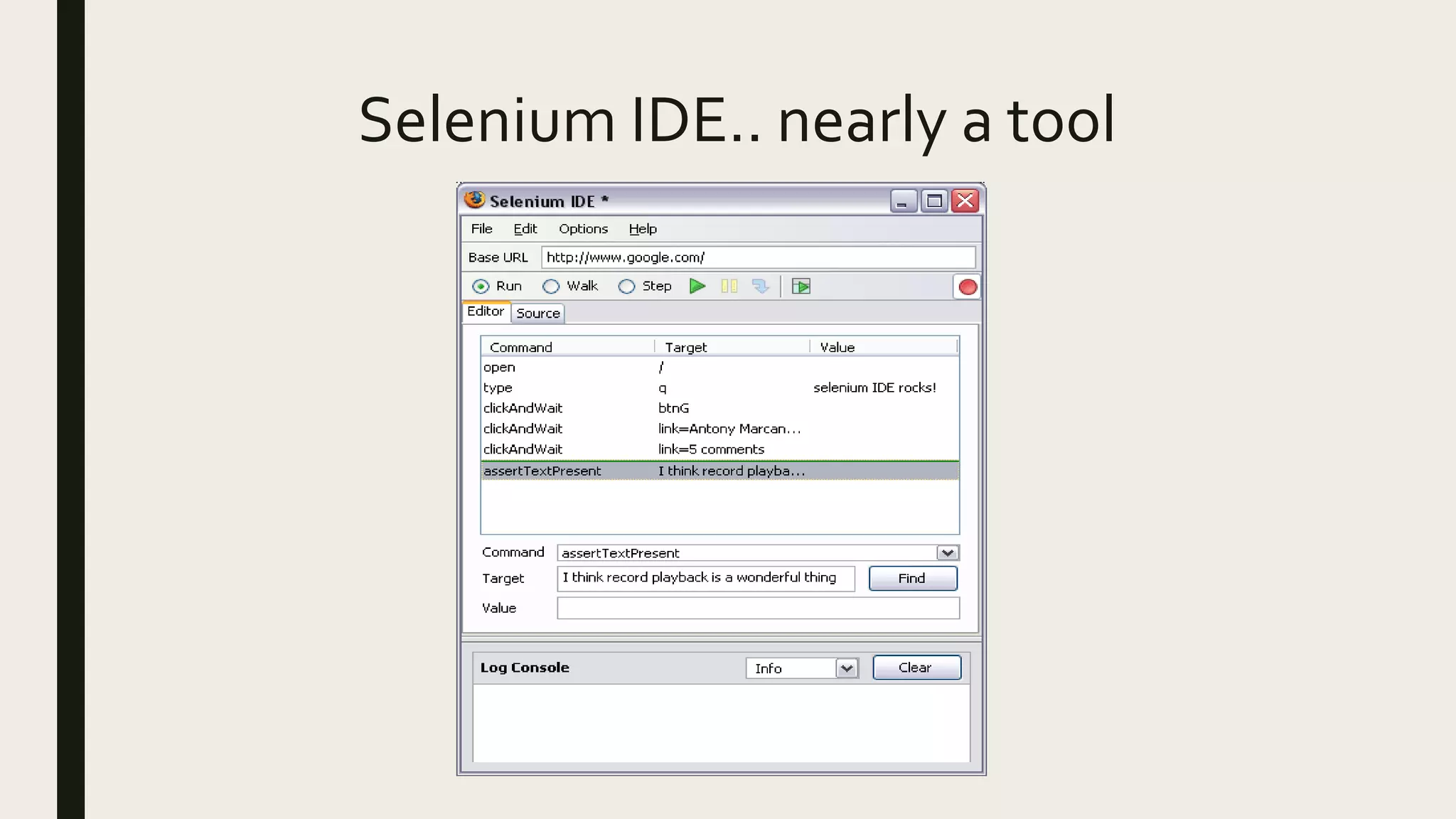Switch to the Source tab
The height and width of the screenshot is (819, 1456).
(538, 314)
